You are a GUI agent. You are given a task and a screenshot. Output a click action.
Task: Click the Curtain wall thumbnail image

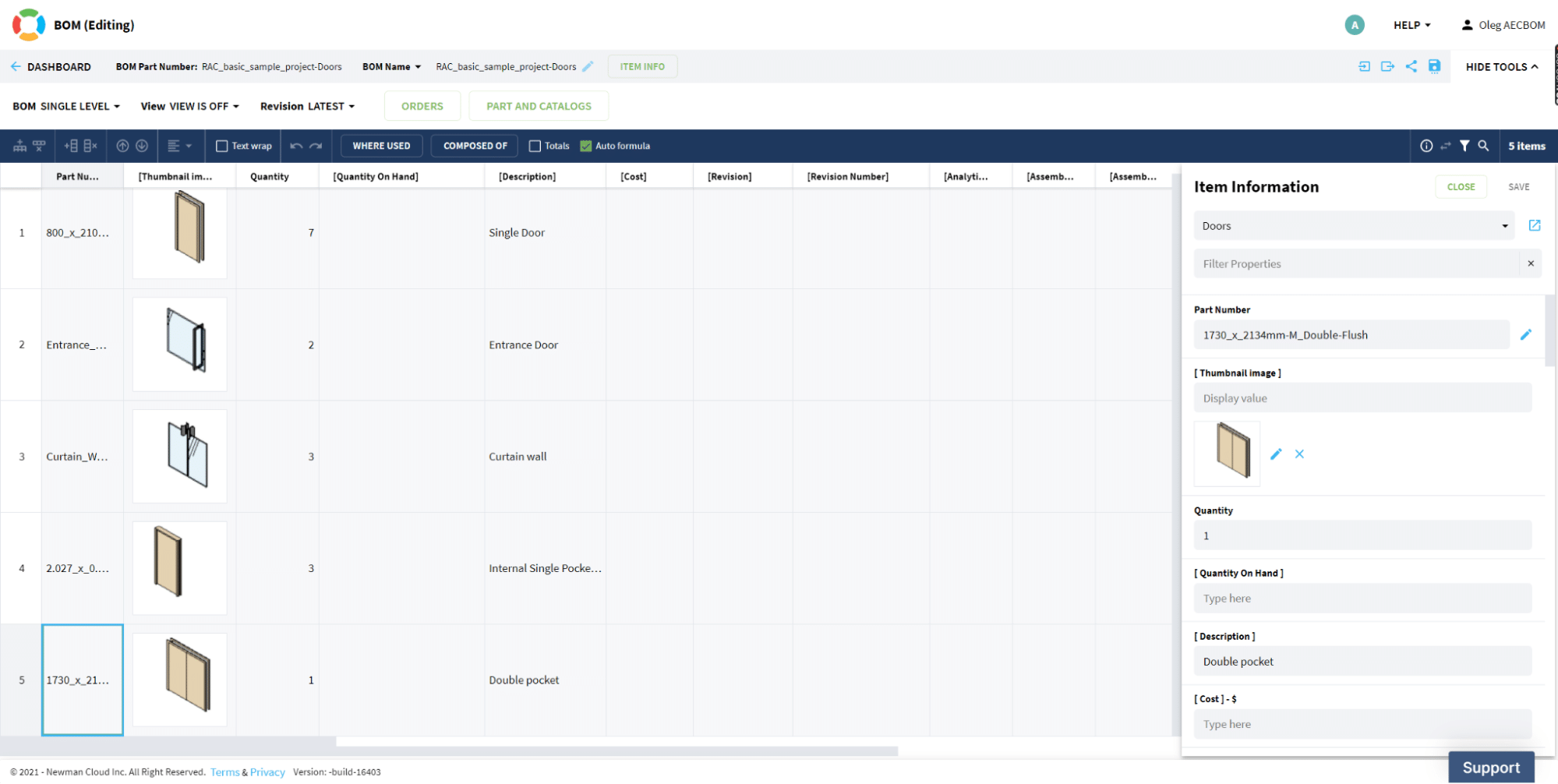point(180,456)
